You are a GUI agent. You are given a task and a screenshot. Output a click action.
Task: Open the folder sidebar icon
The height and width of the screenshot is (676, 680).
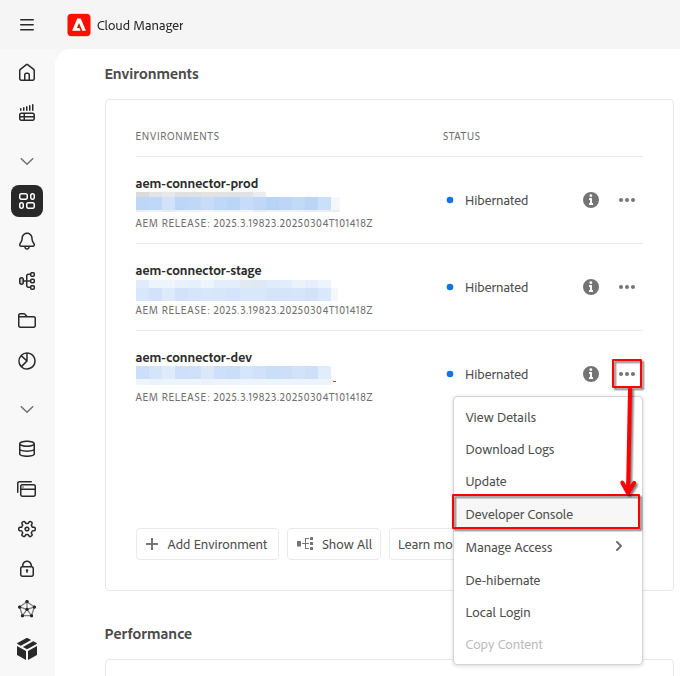coord(27,321)
